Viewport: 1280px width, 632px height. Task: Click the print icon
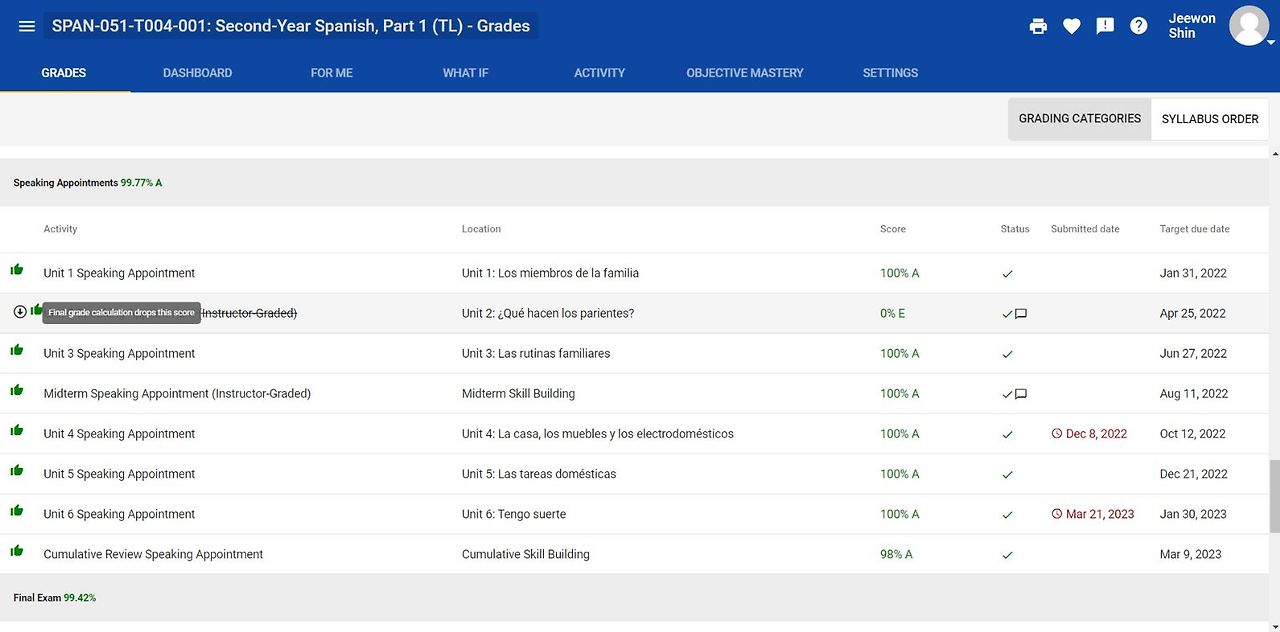point(1038,26)
